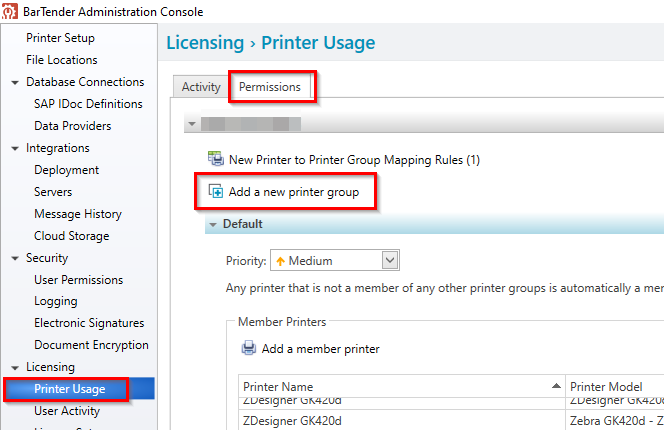Image resolution: width=664 pixels, height=430 pixels.
Task: Select Licensing in sidebar
Action: click(x=50, y=367)
